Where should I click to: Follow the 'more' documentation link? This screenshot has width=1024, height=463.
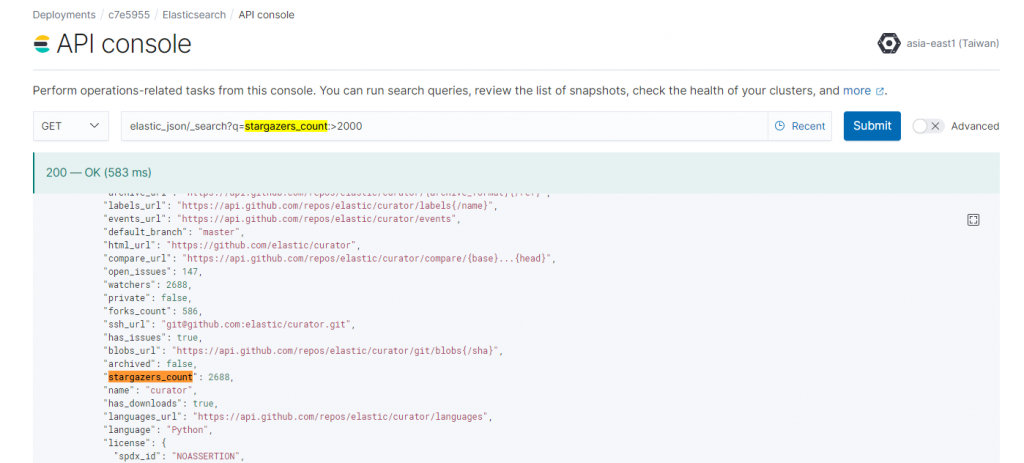tap(857, 91)
